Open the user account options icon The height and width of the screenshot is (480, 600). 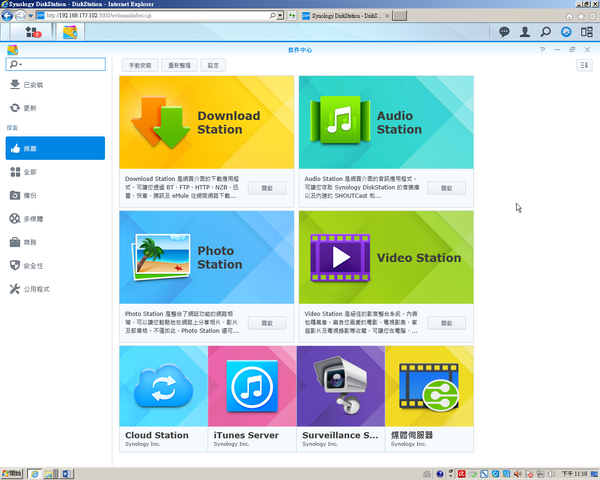pos(525,32)
